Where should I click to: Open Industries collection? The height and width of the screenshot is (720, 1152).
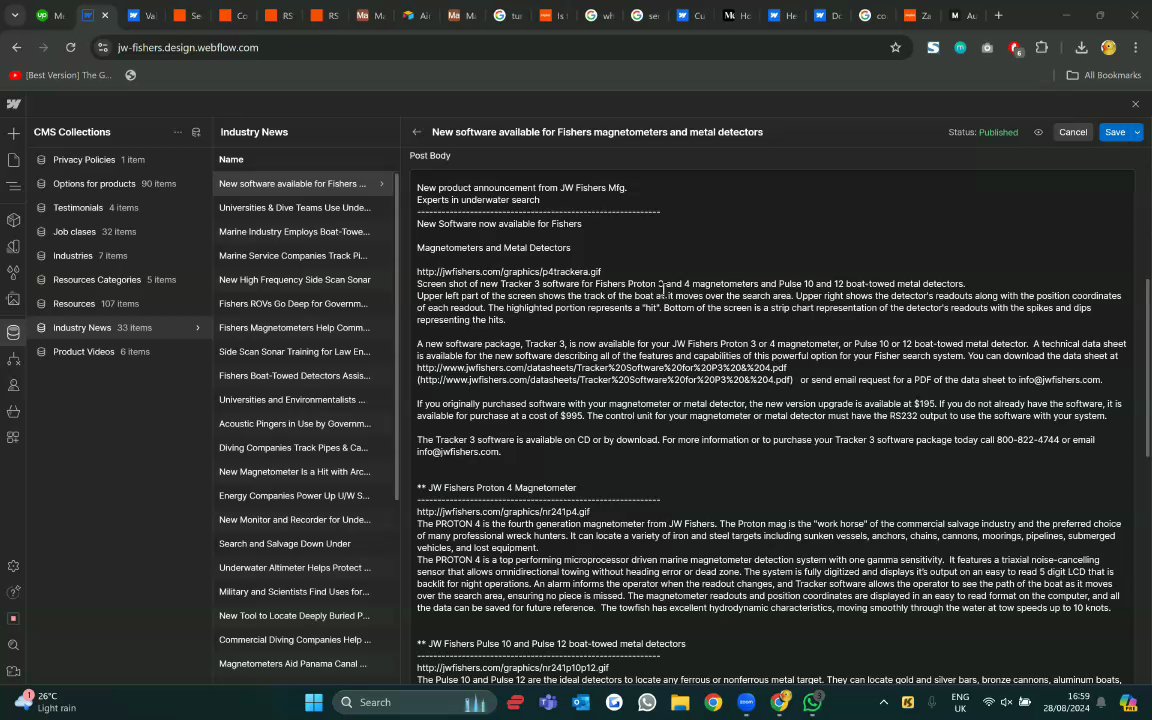120,256
